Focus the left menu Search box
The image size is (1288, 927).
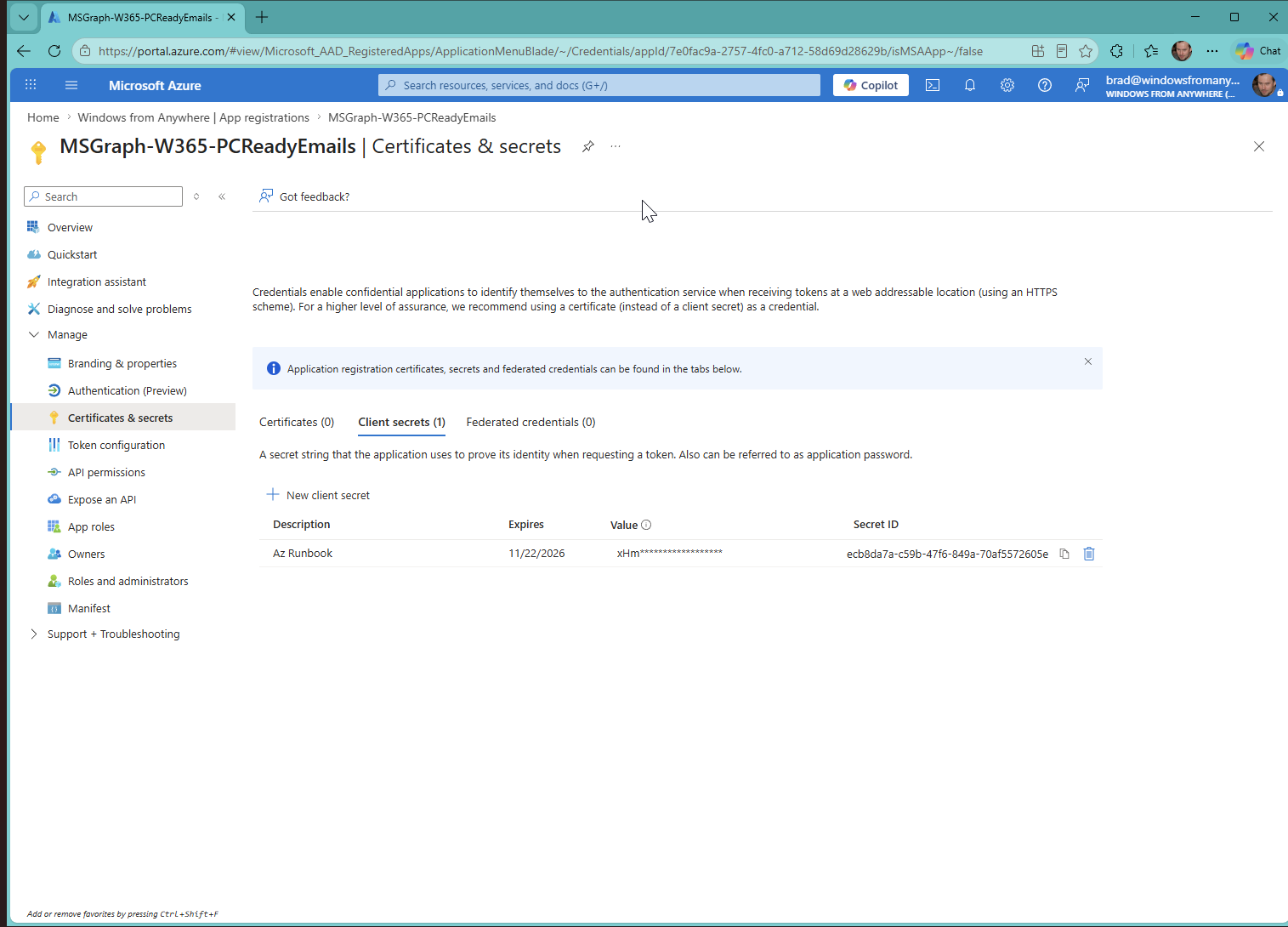(103, 196)
